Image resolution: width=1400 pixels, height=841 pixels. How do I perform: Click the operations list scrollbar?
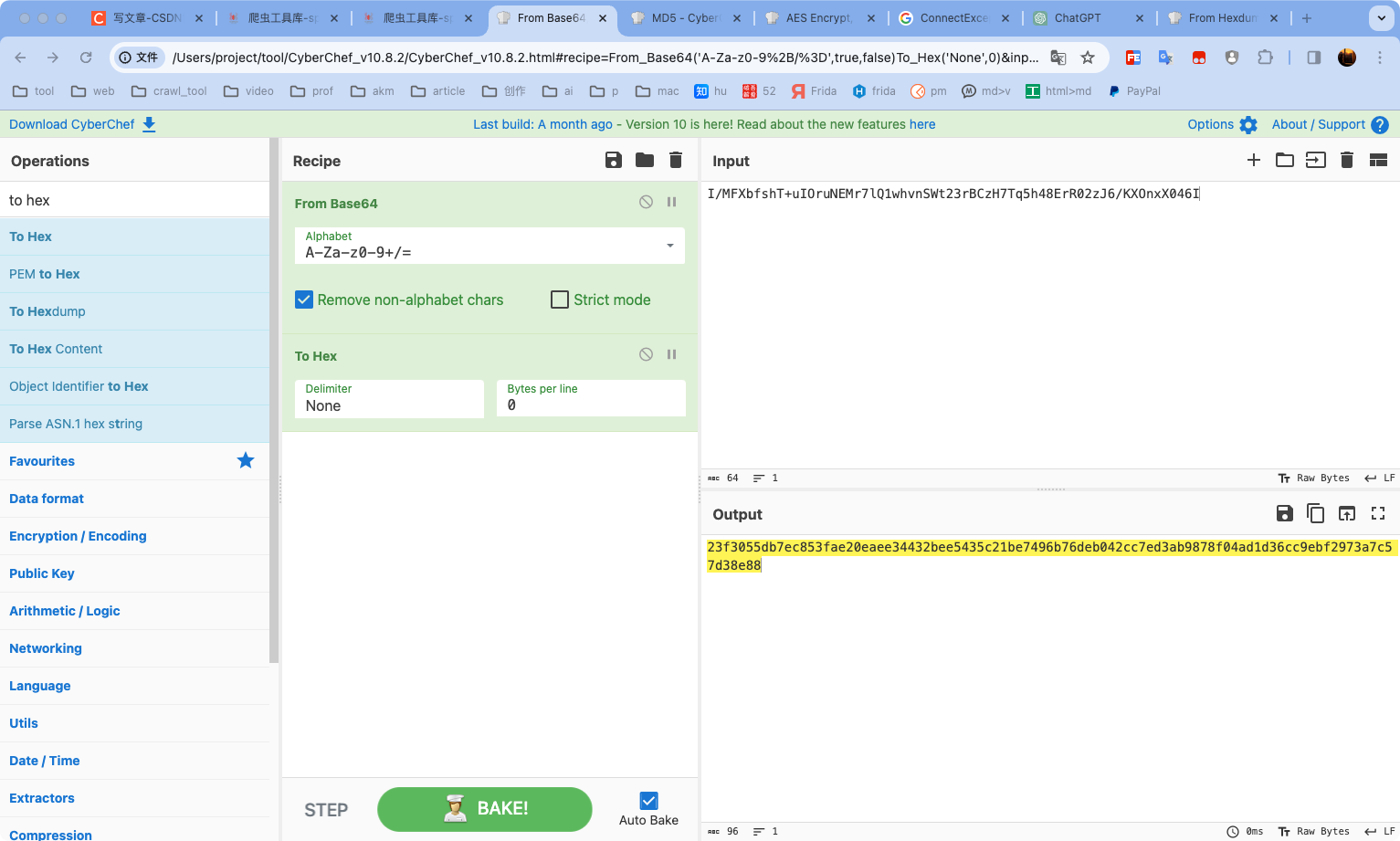pos(274,400)
